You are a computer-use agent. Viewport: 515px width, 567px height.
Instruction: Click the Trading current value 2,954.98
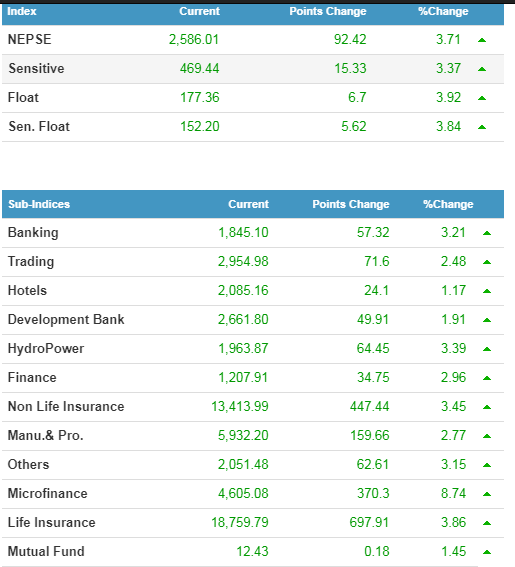pos(243,261)
